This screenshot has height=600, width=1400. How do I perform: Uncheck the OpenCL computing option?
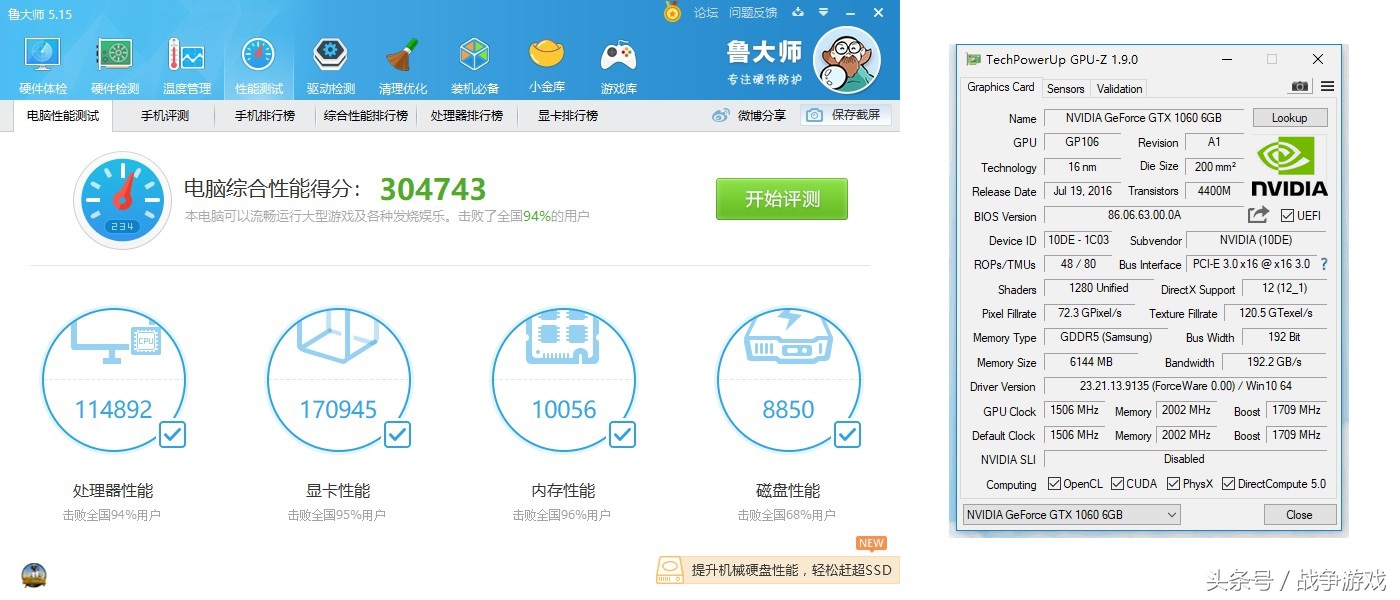click(1054, 483)
